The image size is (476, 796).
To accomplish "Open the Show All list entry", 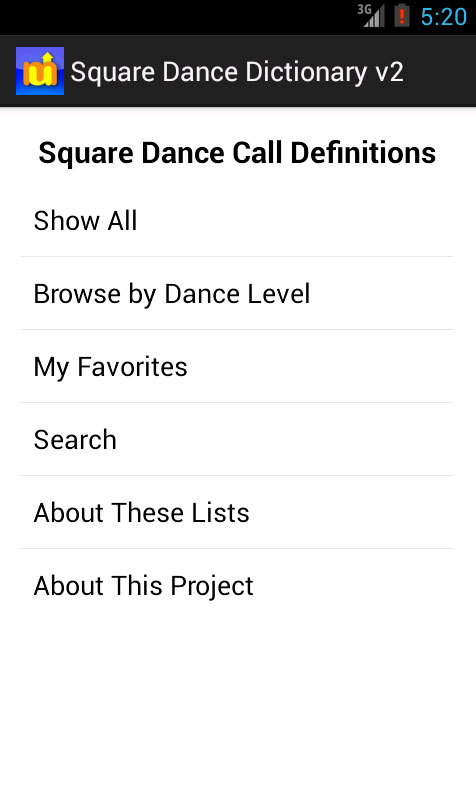I will point(237,220).
